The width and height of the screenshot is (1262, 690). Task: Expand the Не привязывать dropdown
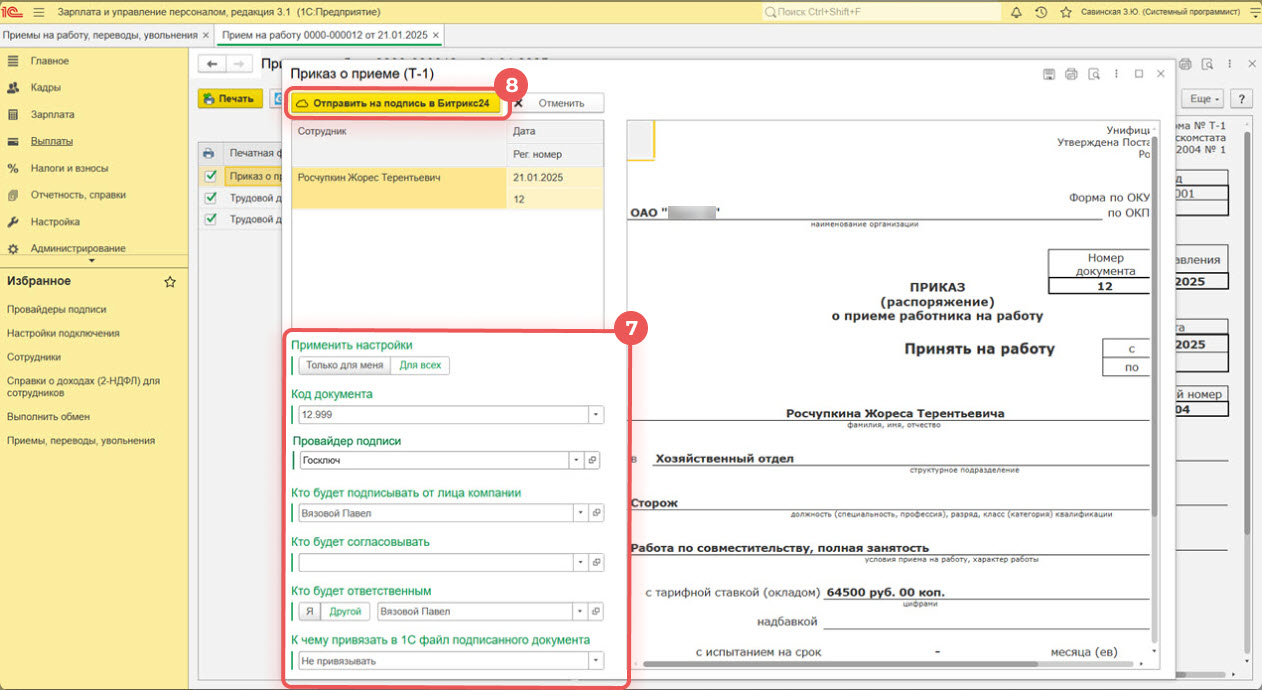pos(596,660)
